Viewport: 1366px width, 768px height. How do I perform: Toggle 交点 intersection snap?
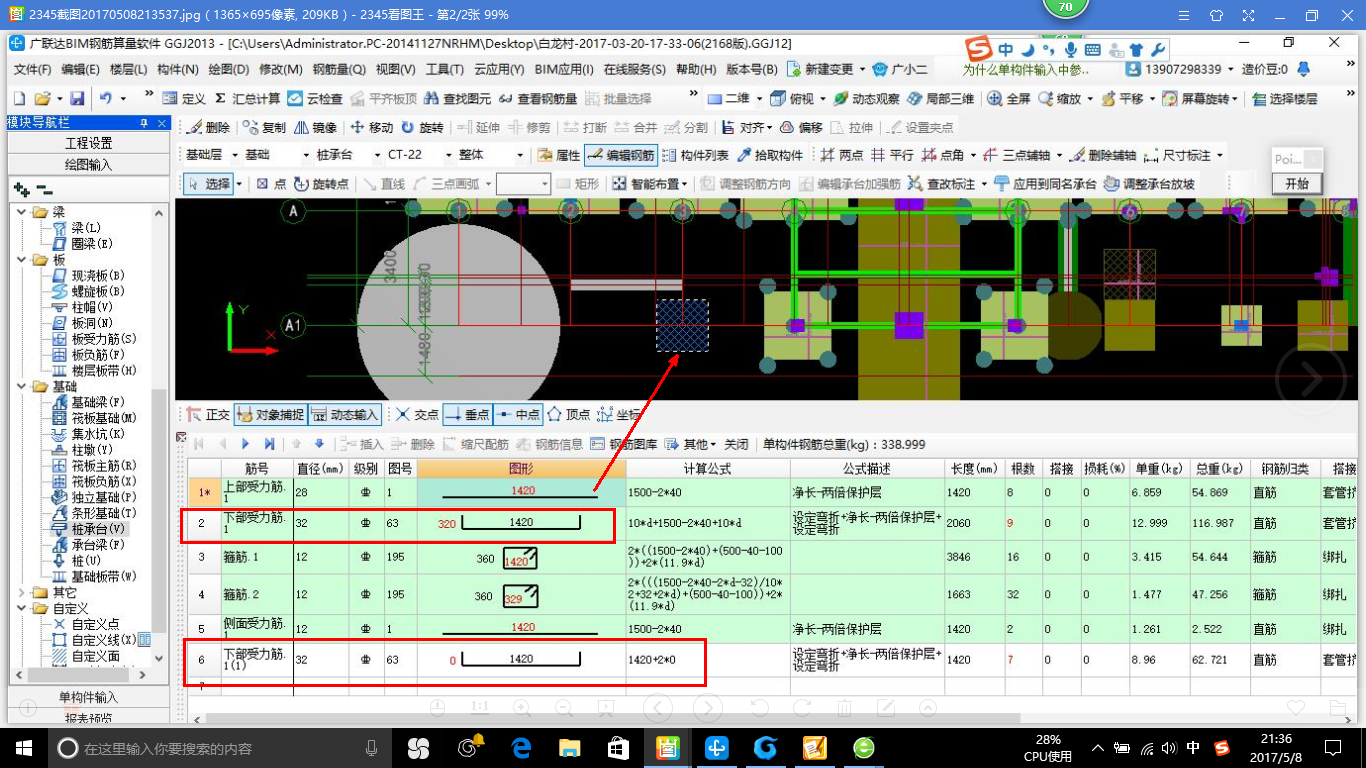[417, 414]
